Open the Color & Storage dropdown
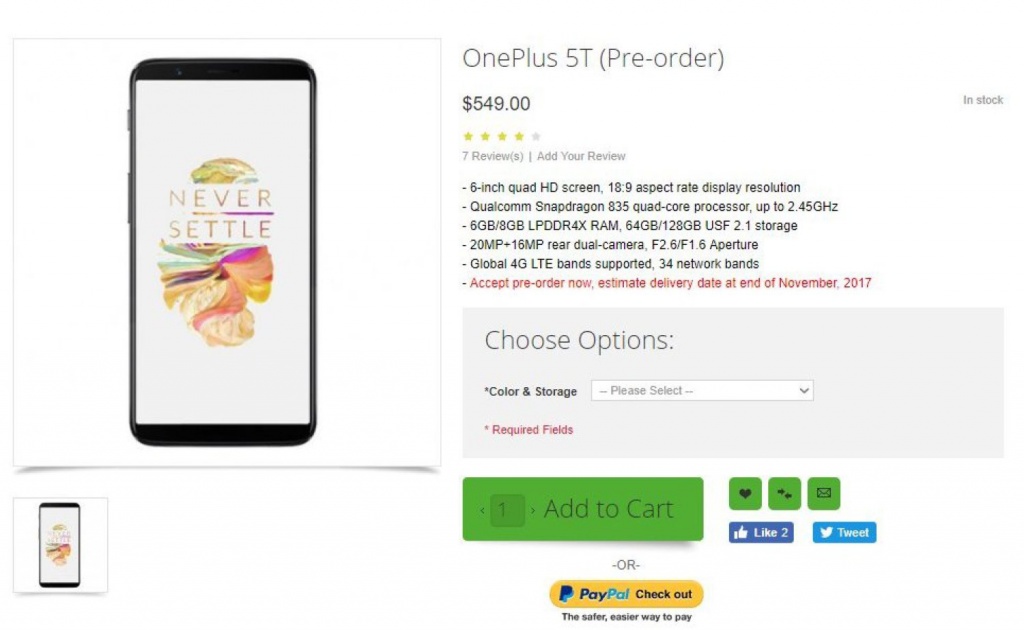Screen dimensions: 1024x630 coord(702,391)
